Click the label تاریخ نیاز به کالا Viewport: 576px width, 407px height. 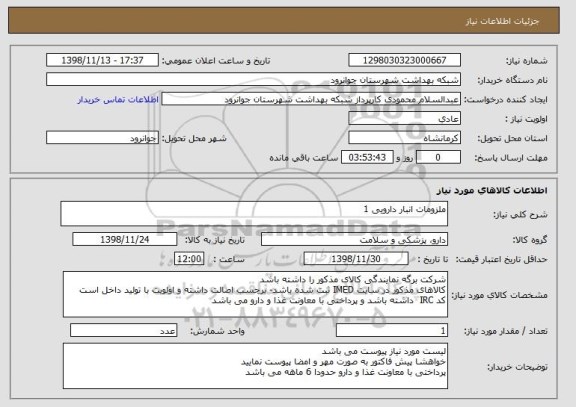(215, 240)
